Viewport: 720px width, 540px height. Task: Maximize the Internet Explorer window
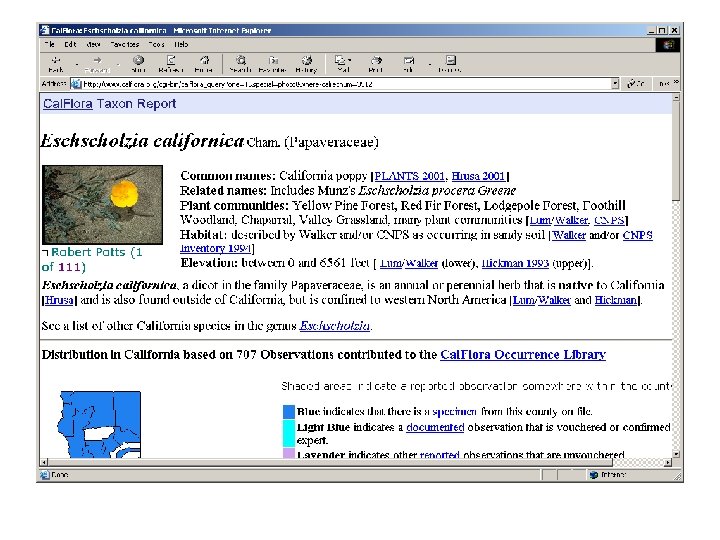(x=662, y=30)
